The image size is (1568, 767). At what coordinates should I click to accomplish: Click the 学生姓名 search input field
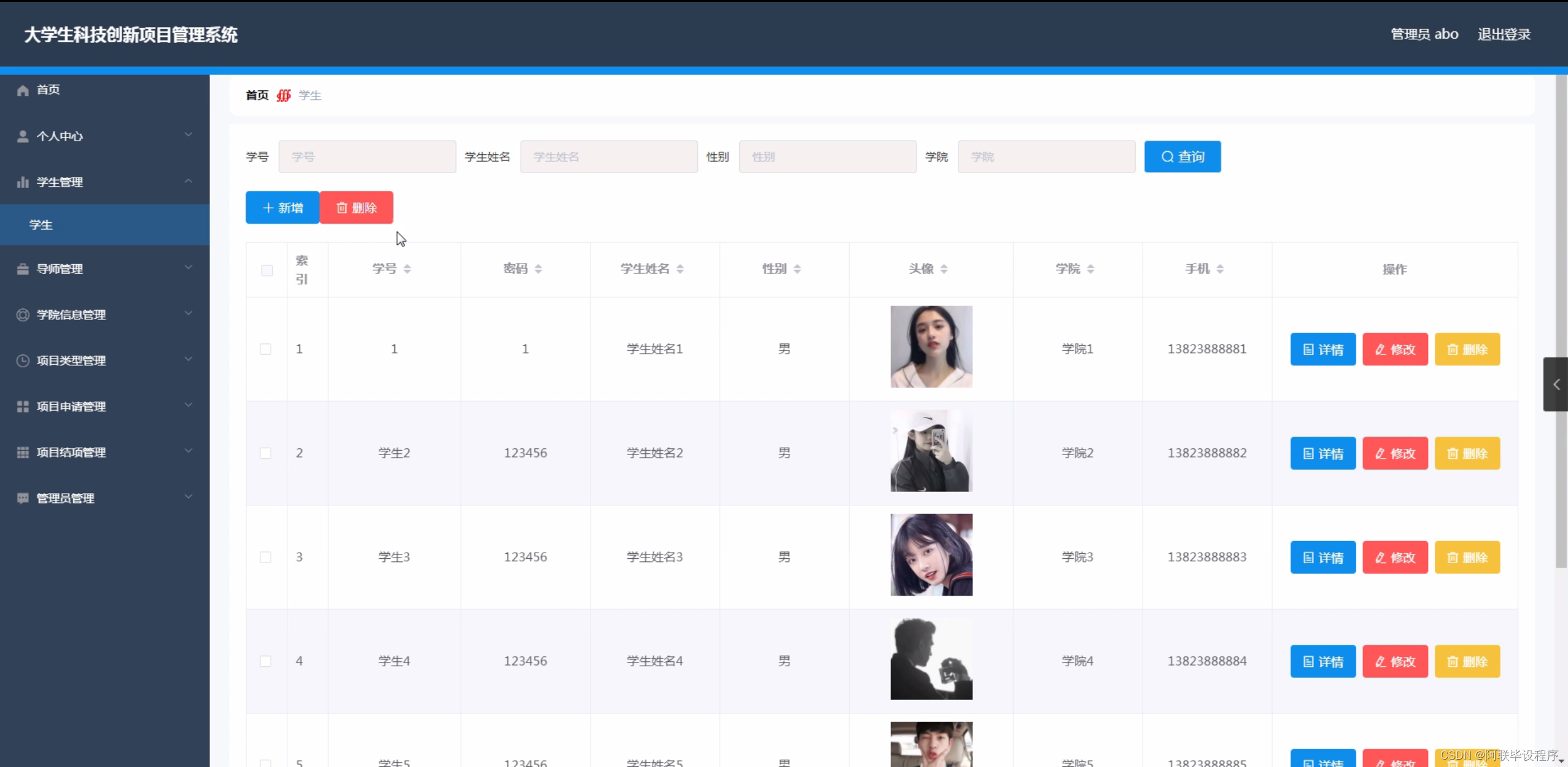tap(608, 157)
